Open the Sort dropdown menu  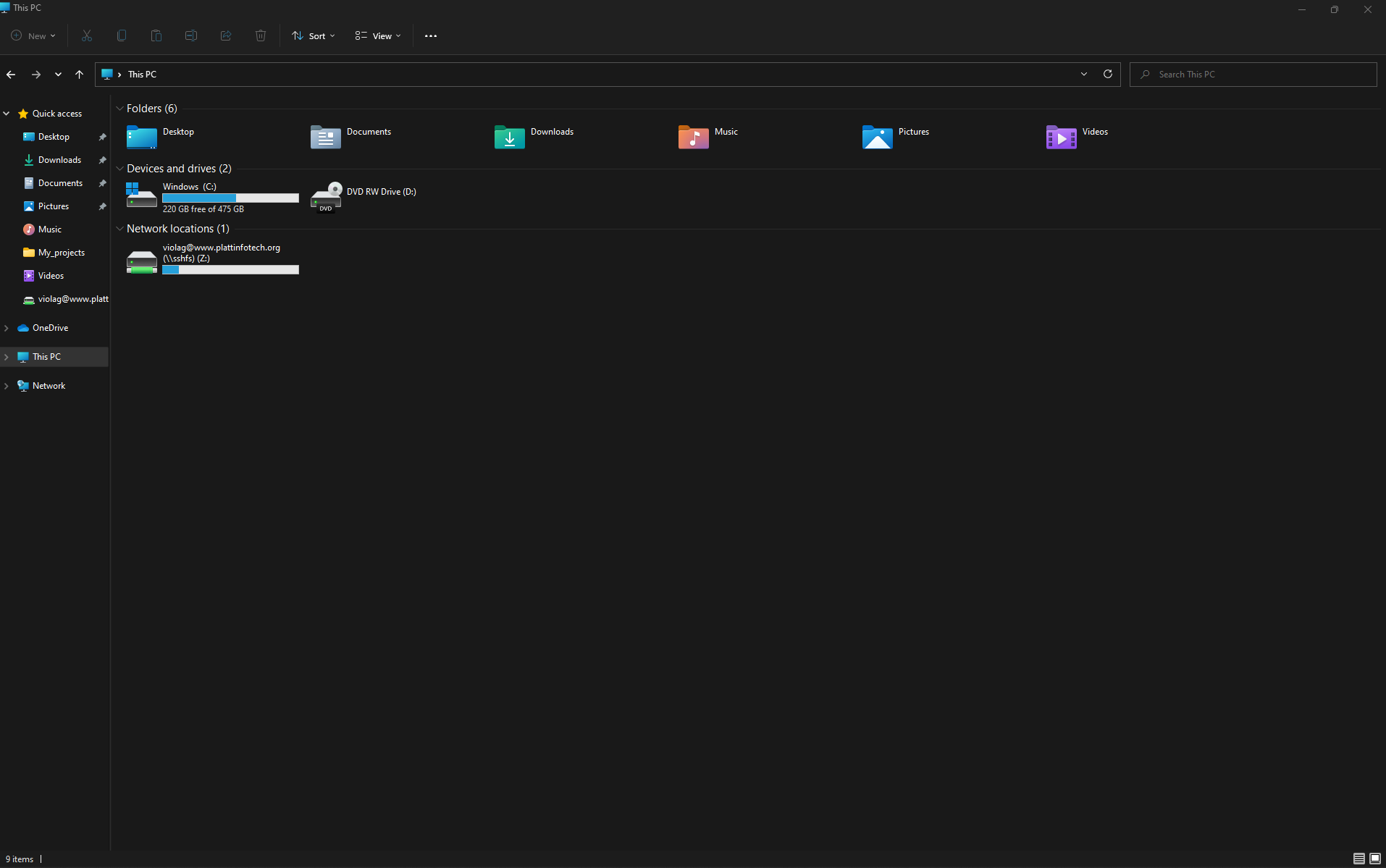coord(314,35)
